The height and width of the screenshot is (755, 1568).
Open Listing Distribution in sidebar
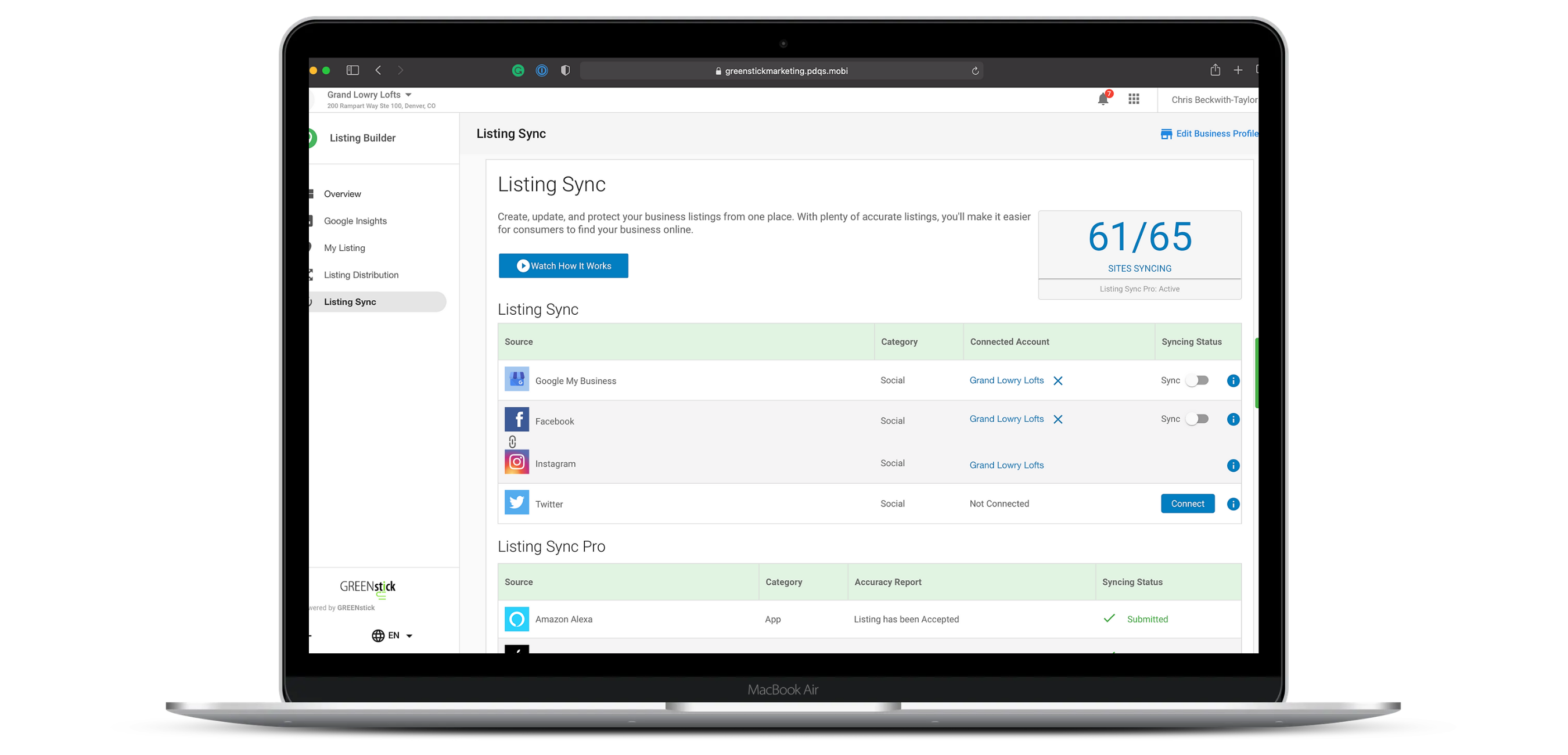(361, 275)
